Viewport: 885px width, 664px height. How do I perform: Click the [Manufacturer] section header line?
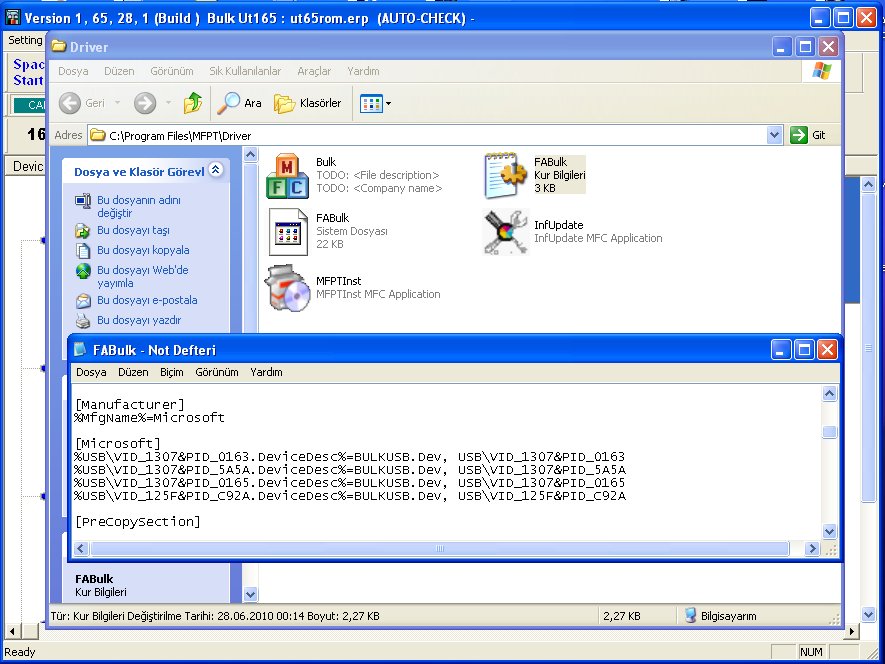[x=130, y=404]
